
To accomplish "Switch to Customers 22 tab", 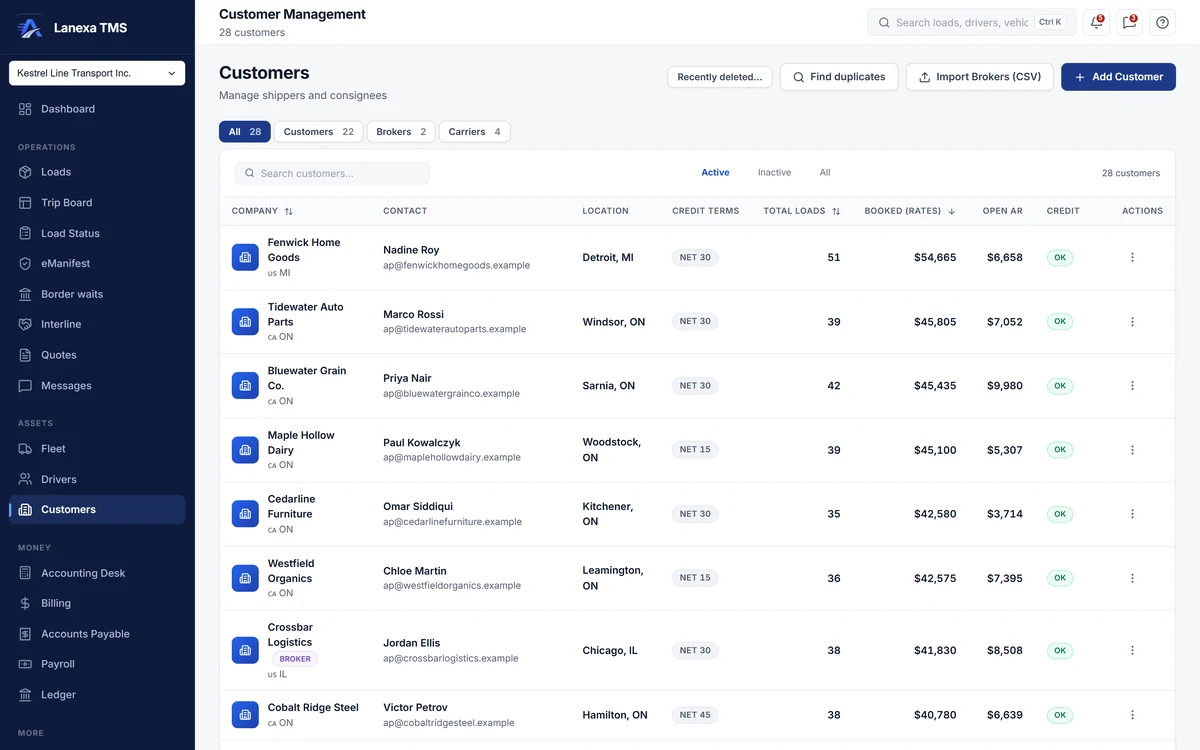I will [319, 132].
